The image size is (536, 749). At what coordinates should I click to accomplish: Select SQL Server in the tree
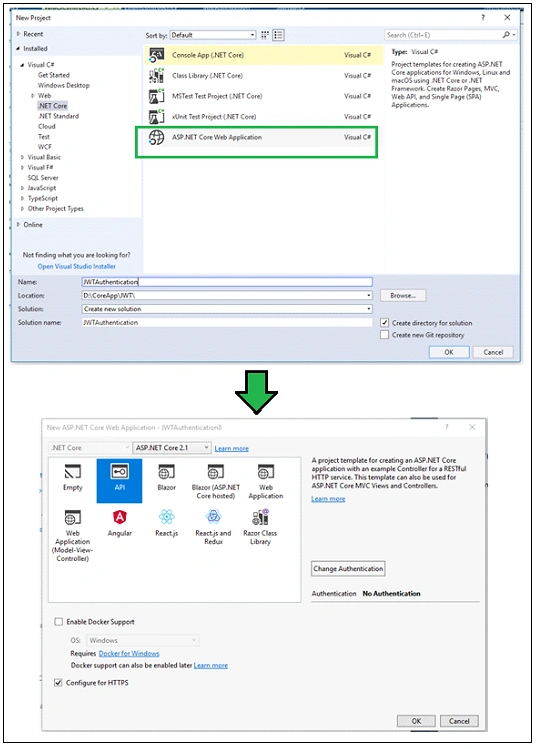[43, 178]
